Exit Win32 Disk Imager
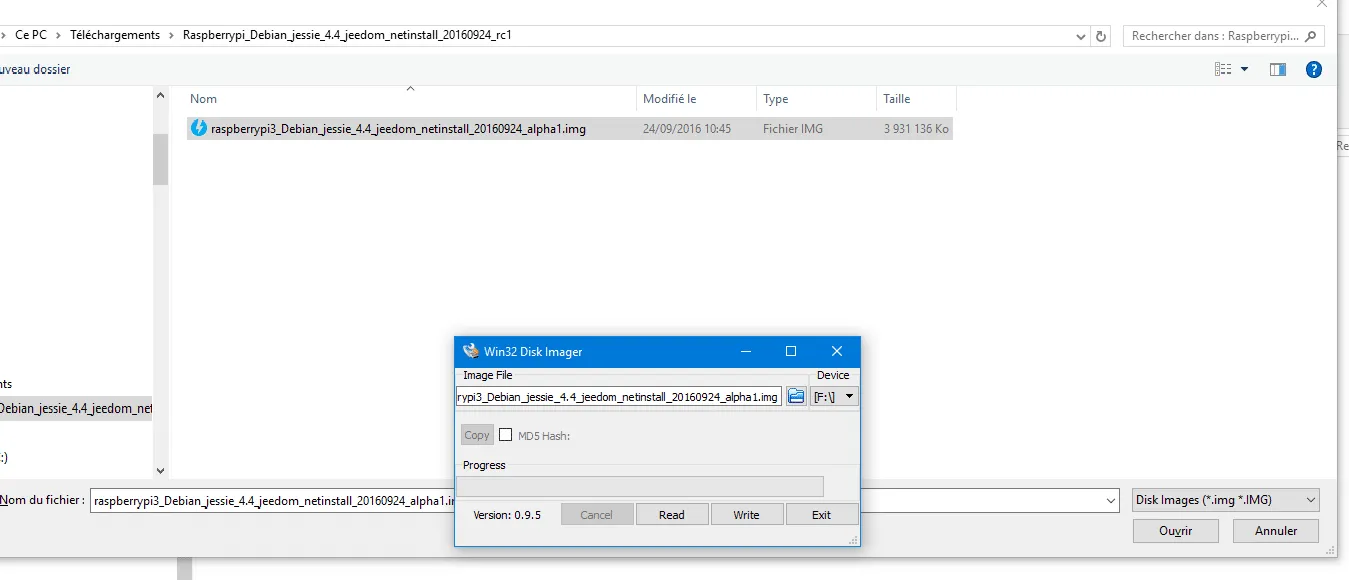This screenshot has width=1349, height=580. [x=821, y=515]
